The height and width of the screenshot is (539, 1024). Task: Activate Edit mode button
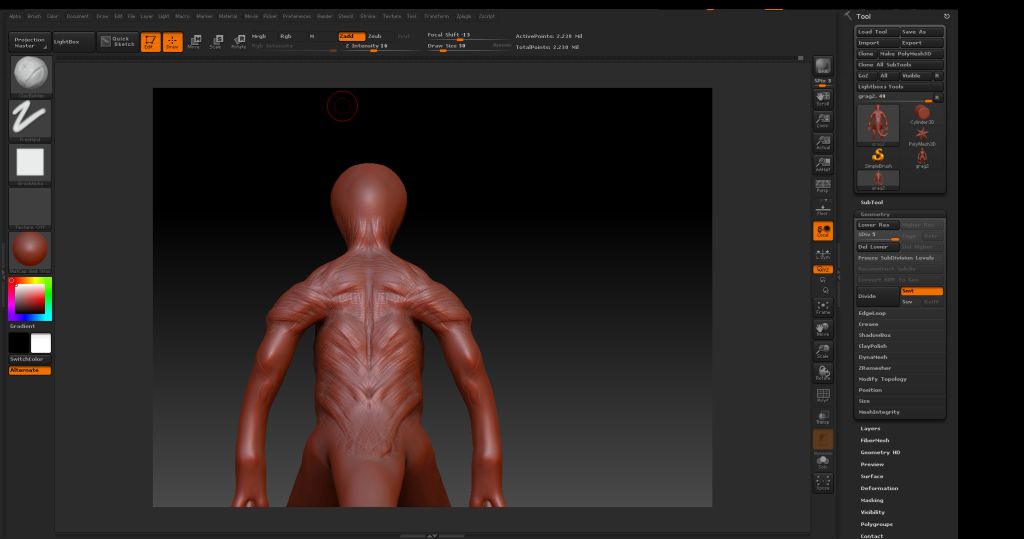pyautogui.click(x=150, y=42)
